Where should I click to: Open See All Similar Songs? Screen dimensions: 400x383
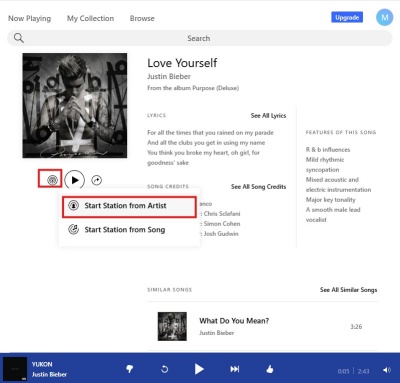(x=349, y=290)
